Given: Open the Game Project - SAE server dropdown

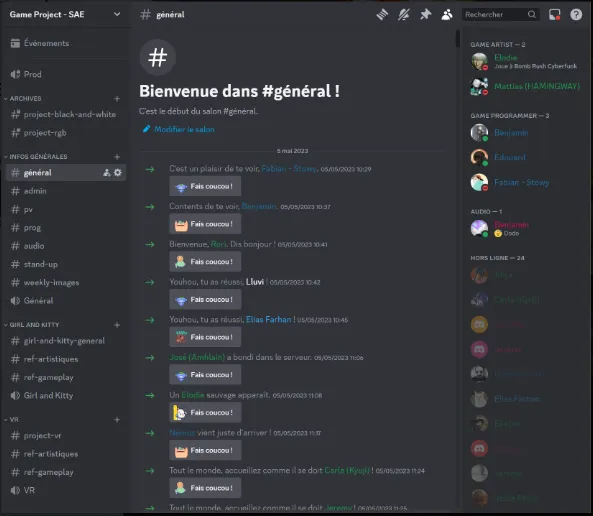Looking at the screenshot, I should click(65, 14).
